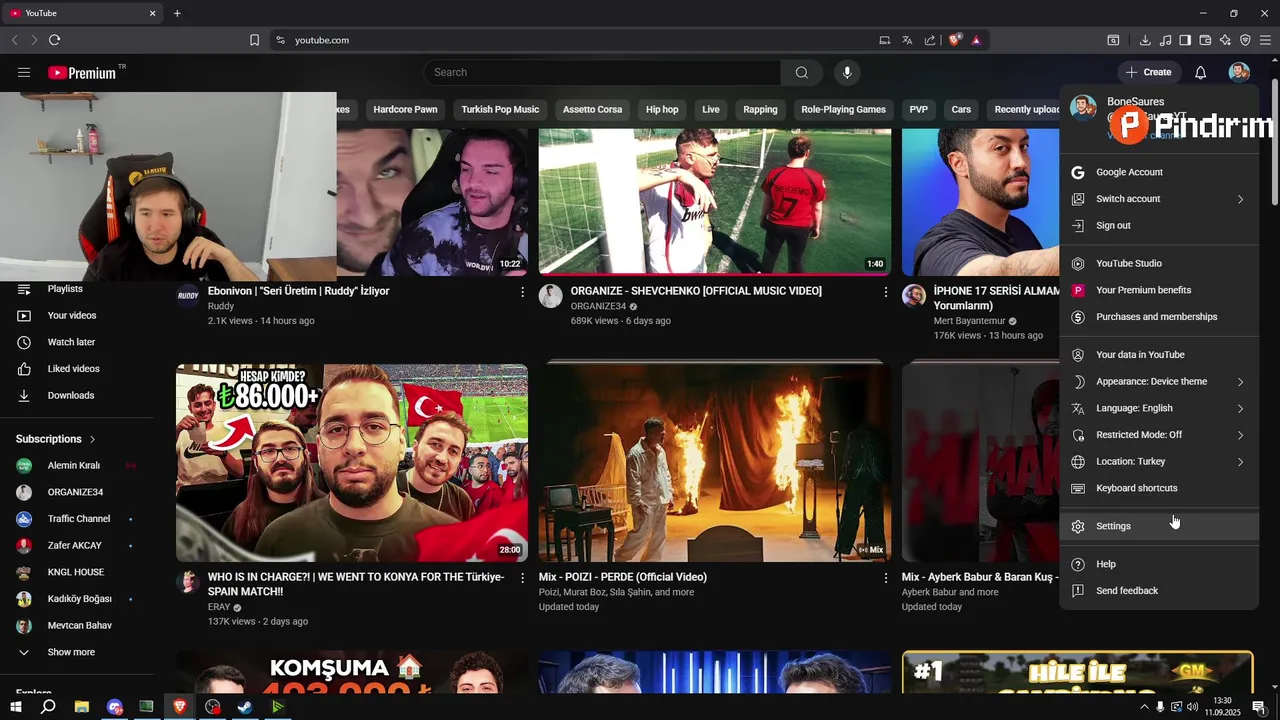Screen dimensions: 1280x720
Task: Open Steam from the taskbar
Action: pyautogui.click(x=245, y=707)
